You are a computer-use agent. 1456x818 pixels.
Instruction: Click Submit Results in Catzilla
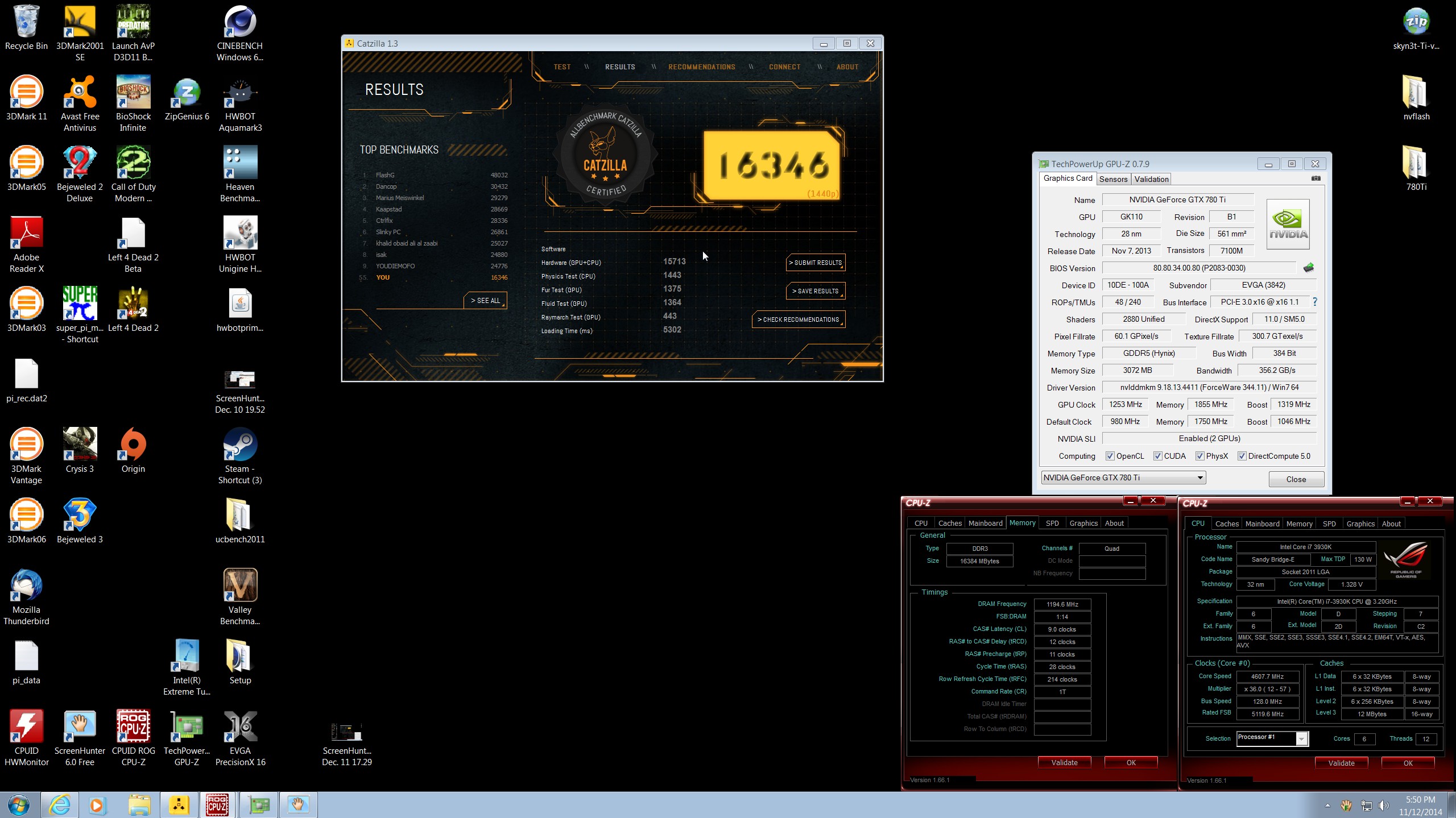(x=816, y=263)
